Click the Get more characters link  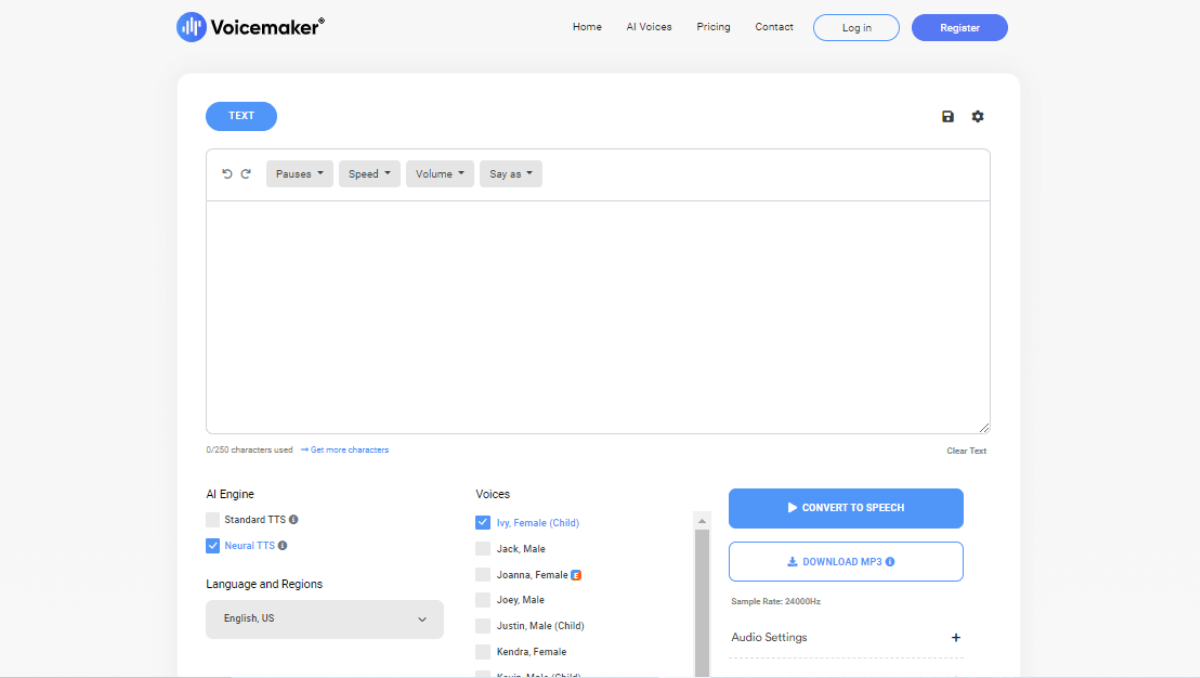tap(349, 449)
